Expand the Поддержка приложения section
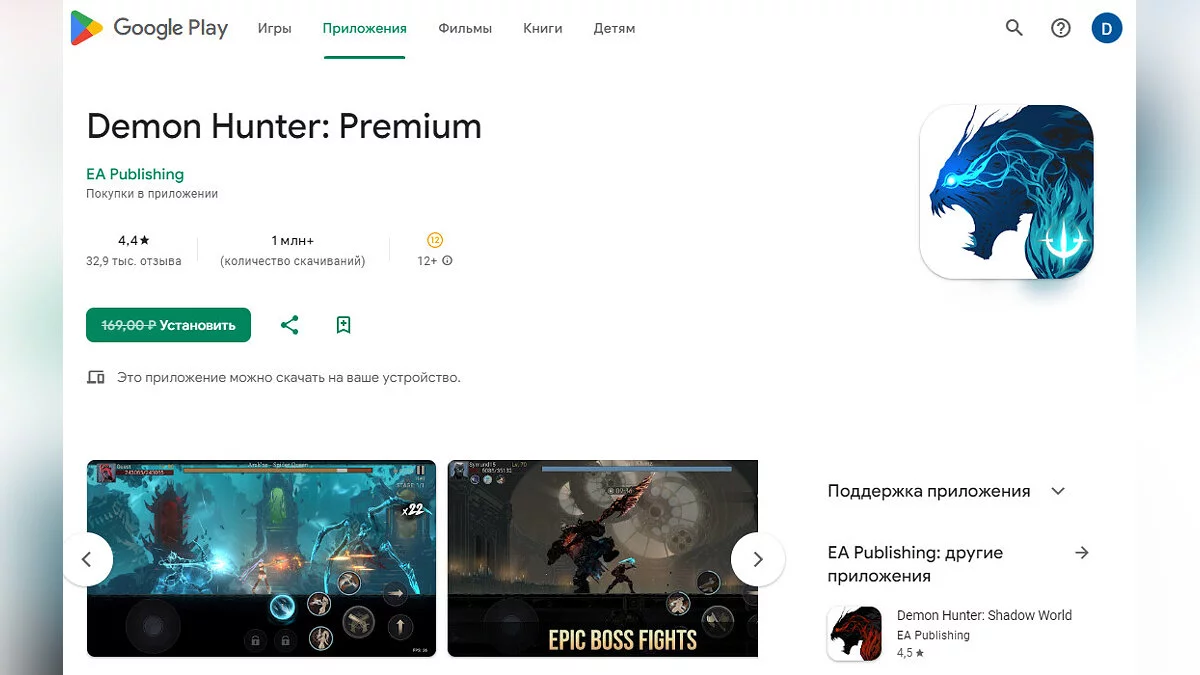The image size is (1200, 675). coord(1058,491)
